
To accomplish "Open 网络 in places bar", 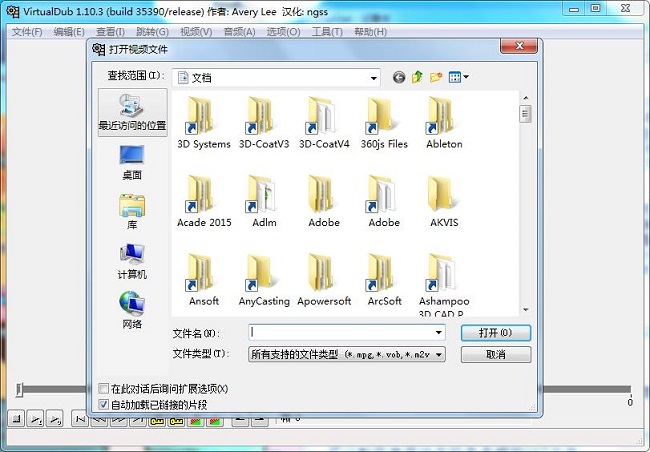I will (132, 311).
